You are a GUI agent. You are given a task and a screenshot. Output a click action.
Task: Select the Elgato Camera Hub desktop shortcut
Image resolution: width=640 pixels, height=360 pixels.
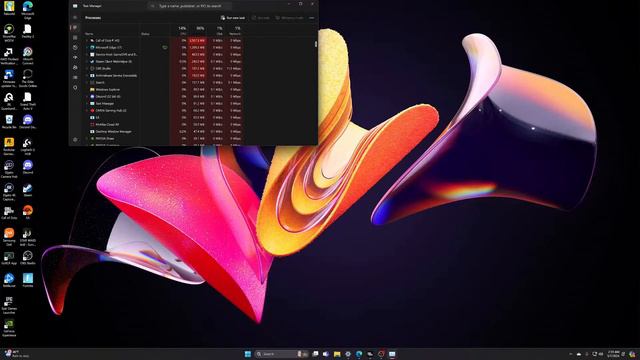tap(9, 169)
